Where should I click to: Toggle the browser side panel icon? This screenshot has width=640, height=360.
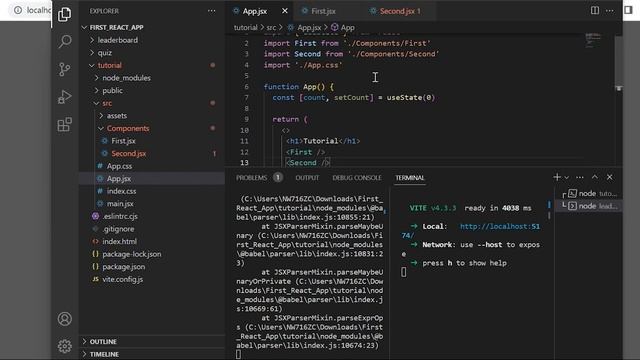pos(629,10)
